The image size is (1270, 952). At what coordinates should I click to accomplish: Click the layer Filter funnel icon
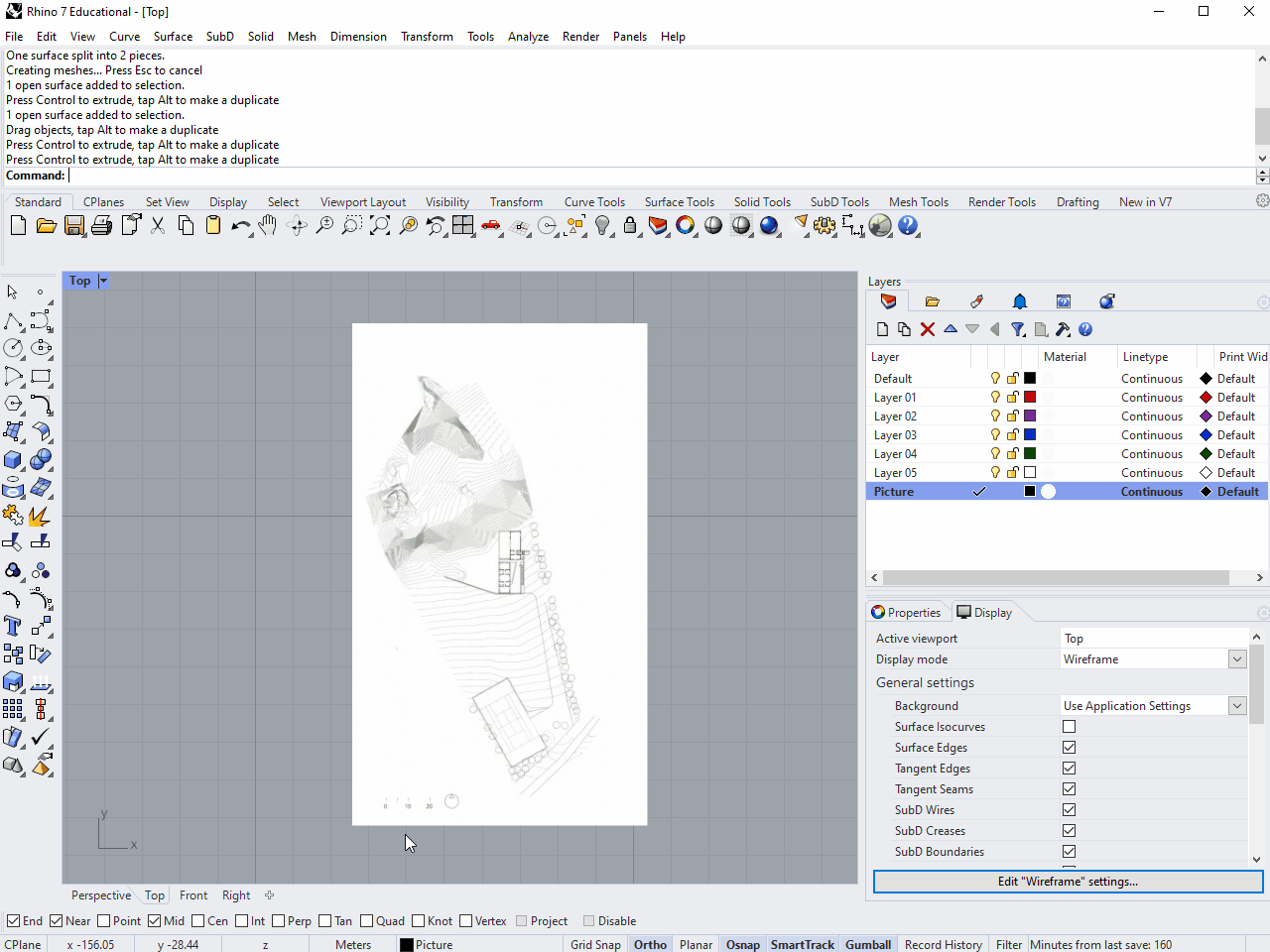click(x=1018, y=329)
